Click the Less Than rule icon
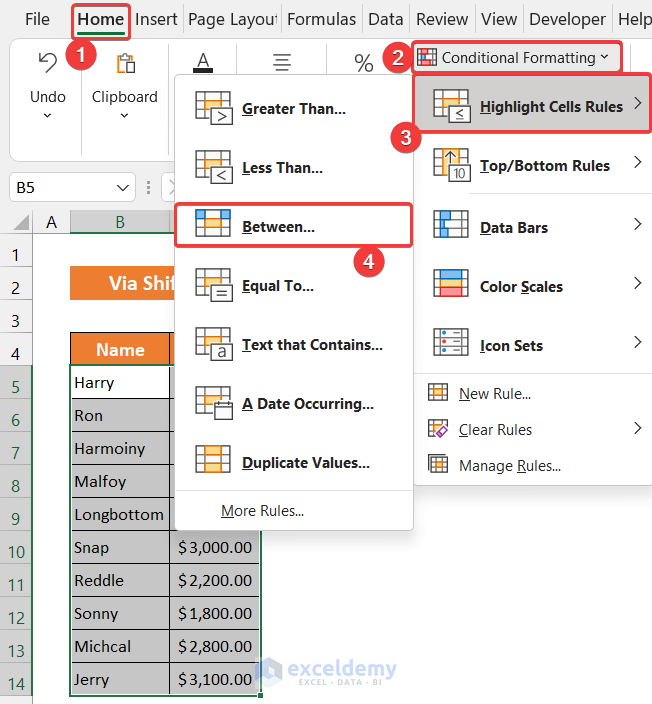 point(214,167)
